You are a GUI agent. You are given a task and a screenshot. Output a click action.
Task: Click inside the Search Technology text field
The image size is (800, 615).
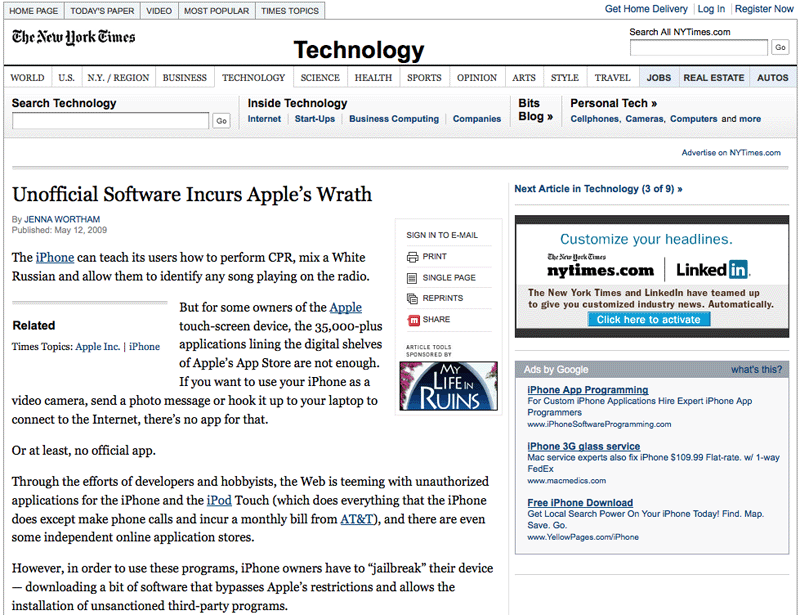click(x=110, y=121)
